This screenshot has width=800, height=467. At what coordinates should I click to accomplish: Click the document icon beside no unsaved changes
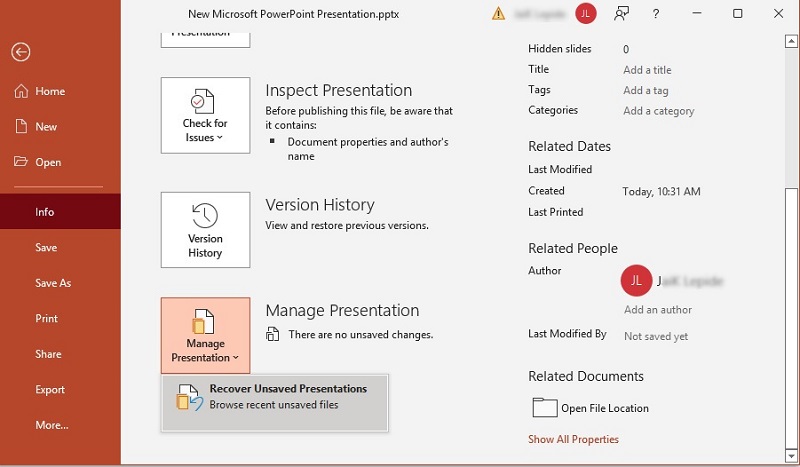click(273, 334)
